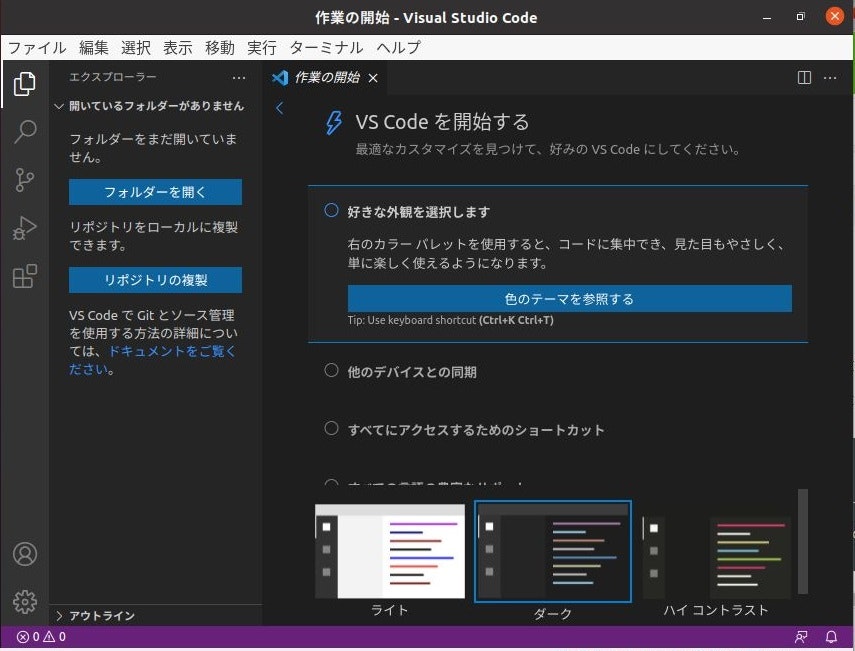
Task: Click the すべてにアクセスするためのショートカット step title
Action: [x=476, y=430]
